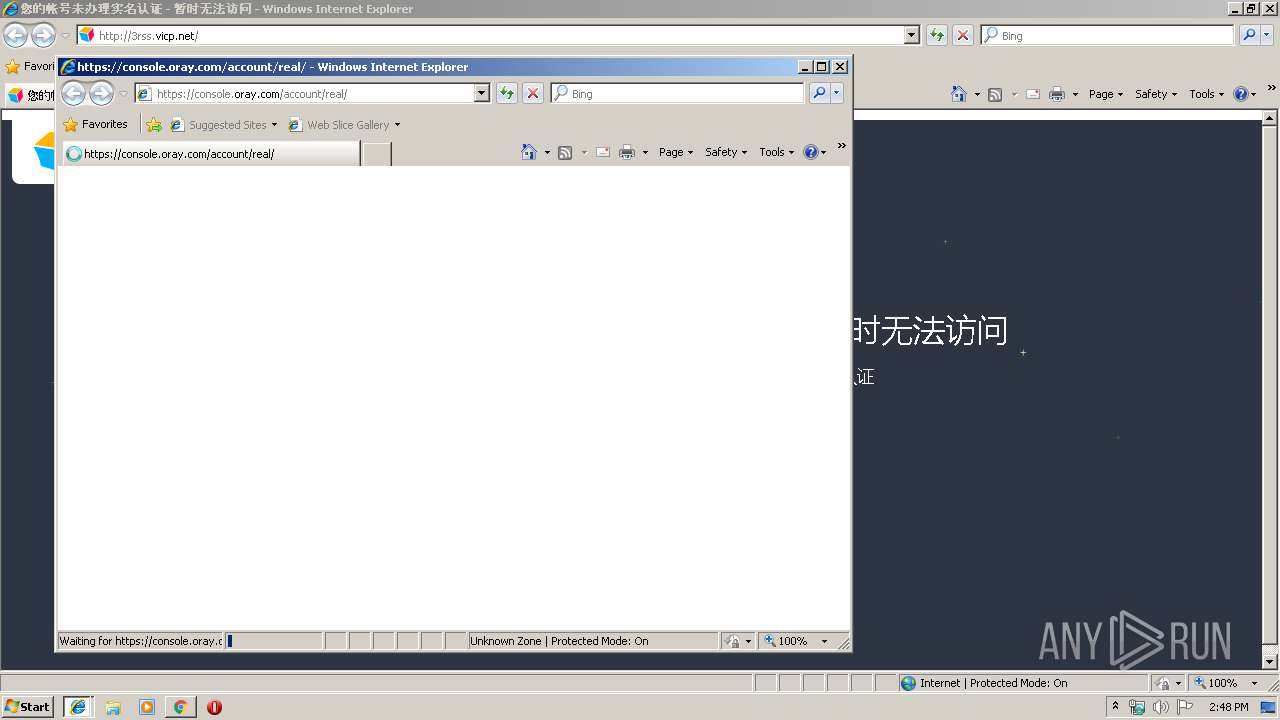Open the Safety menu in the front IE window
Screen dimensions: 1280x720
click(x=726, y=152)
